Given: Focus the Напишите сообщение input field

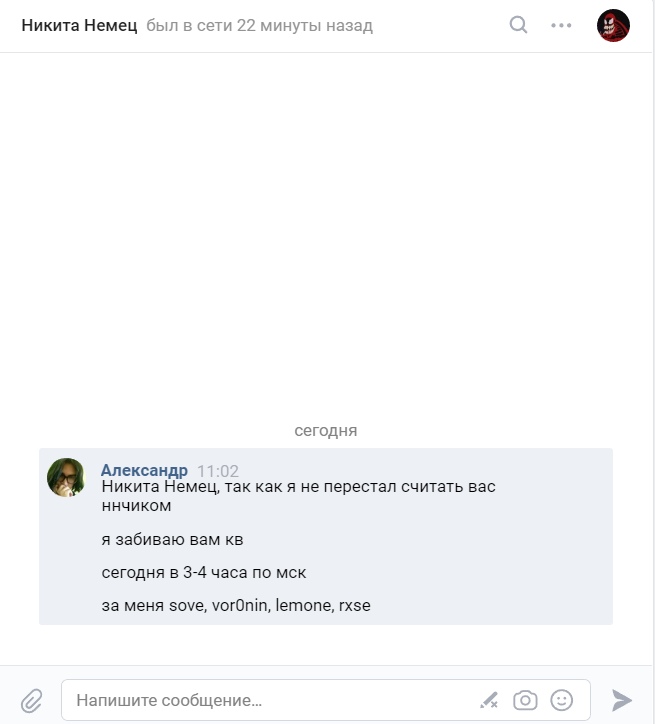Looking at the screenshot, I should click(272, 700).
